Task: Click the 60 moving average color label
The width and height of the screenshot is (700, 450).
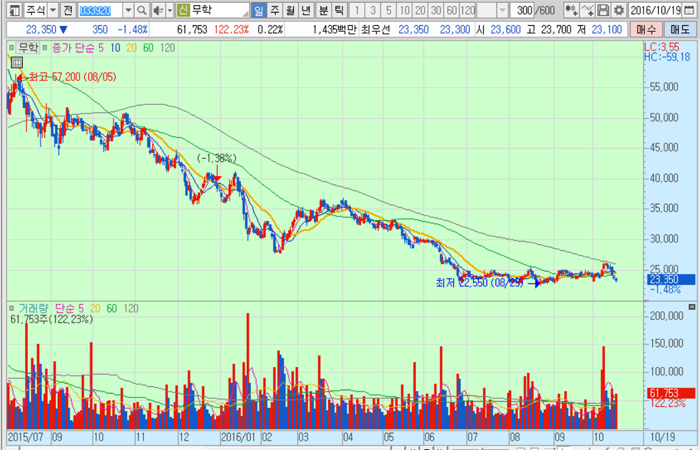Action: point(148,47)
